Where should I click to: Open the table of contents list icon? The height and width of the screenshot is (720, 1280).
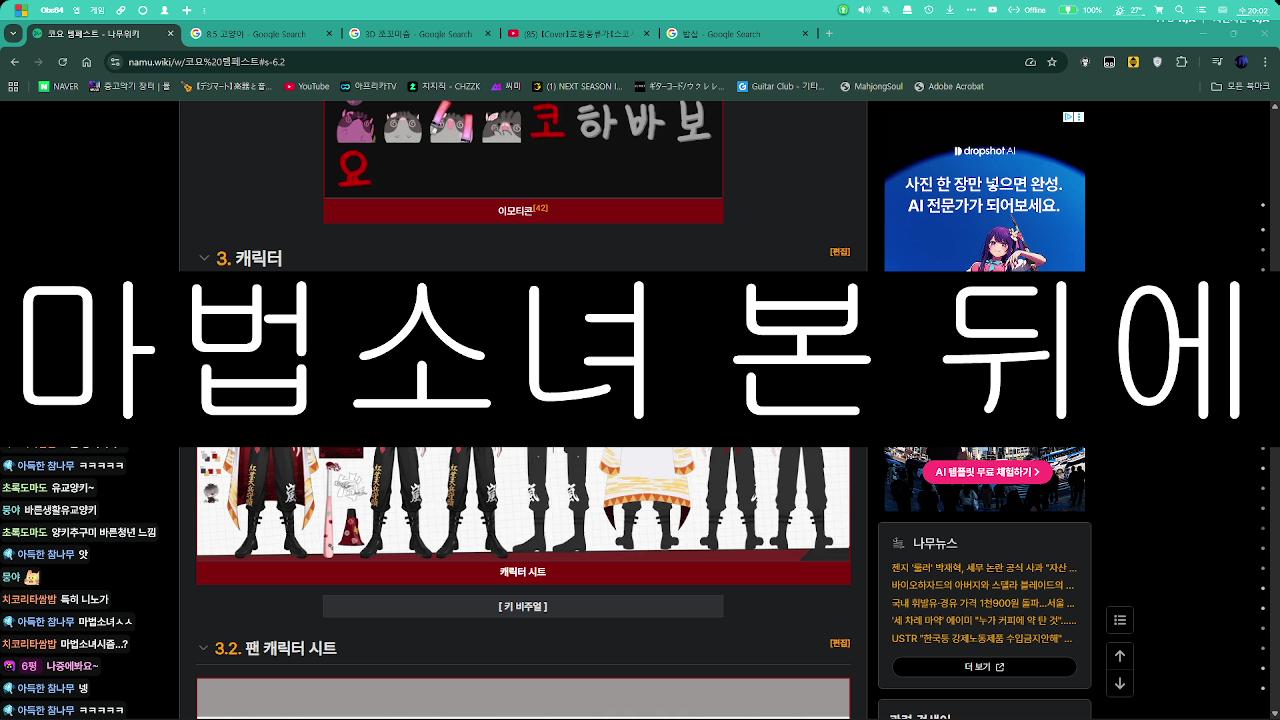[x=1120, y=620]
